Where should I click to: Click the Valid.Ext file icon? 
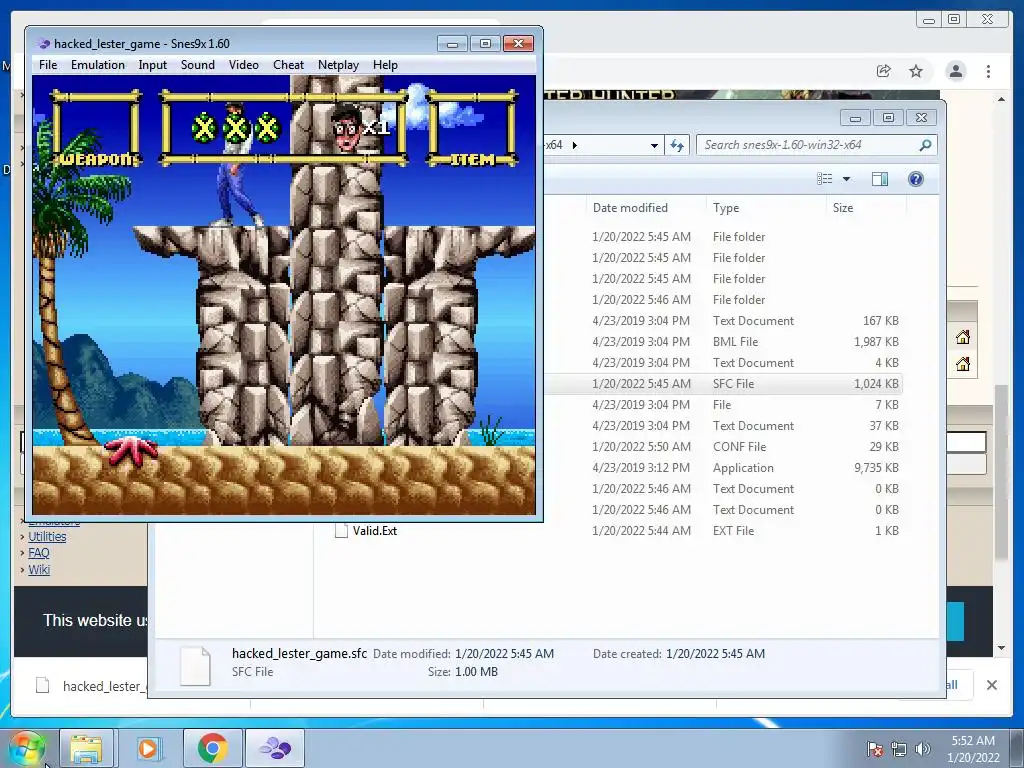(x=341, y=531)
